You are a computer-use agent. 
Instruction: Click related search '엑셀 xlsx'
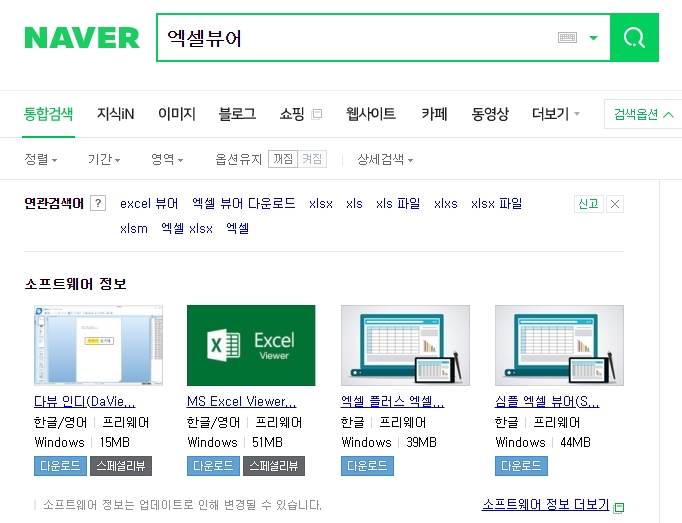tap(187, 228)
